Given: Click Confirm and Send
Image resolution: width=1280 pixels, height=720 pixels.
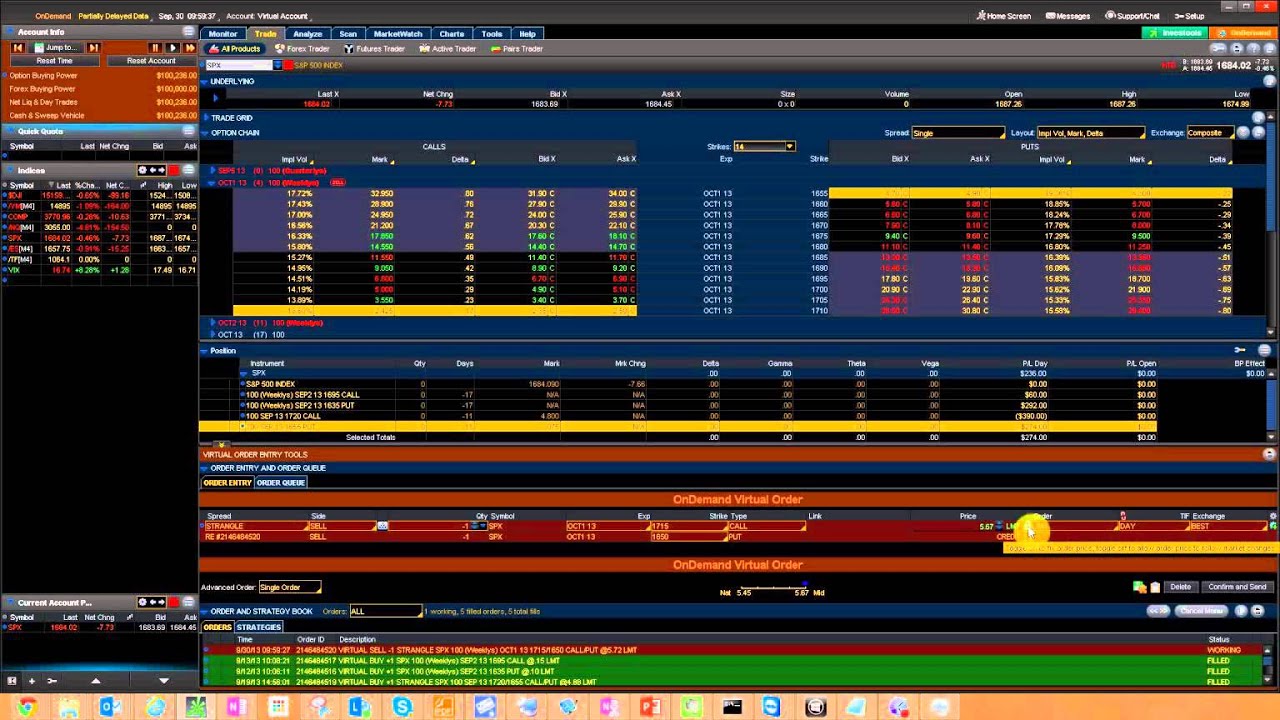Looking at the screenshot, I should (x=1237, y=587).
